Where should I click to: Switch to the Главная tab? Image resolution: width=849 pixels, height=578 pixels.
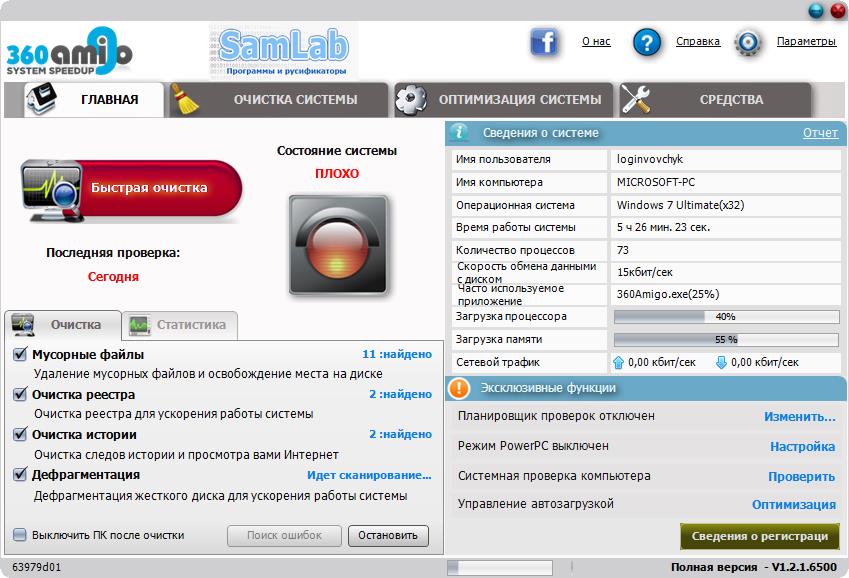[93, 100]
